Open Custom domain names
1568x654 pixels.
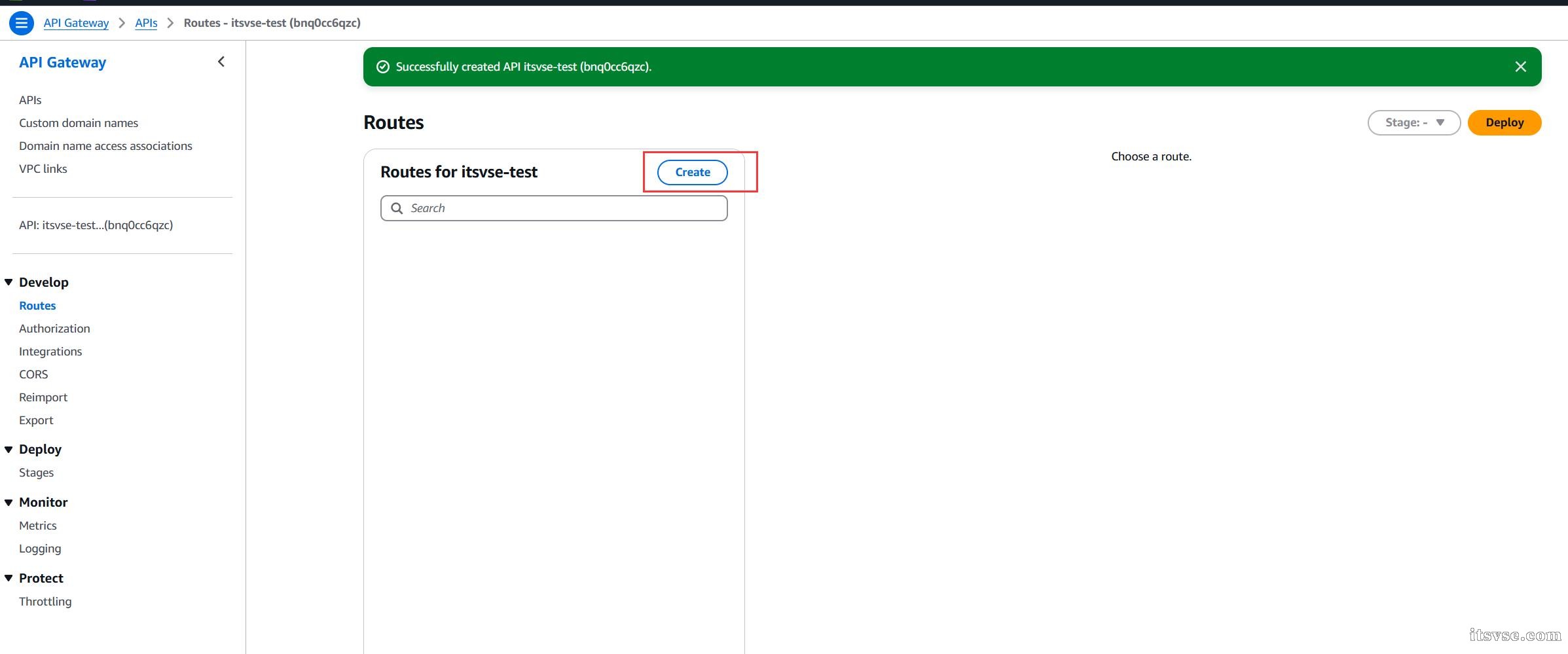pyautogui.click(x=79, y=123)
